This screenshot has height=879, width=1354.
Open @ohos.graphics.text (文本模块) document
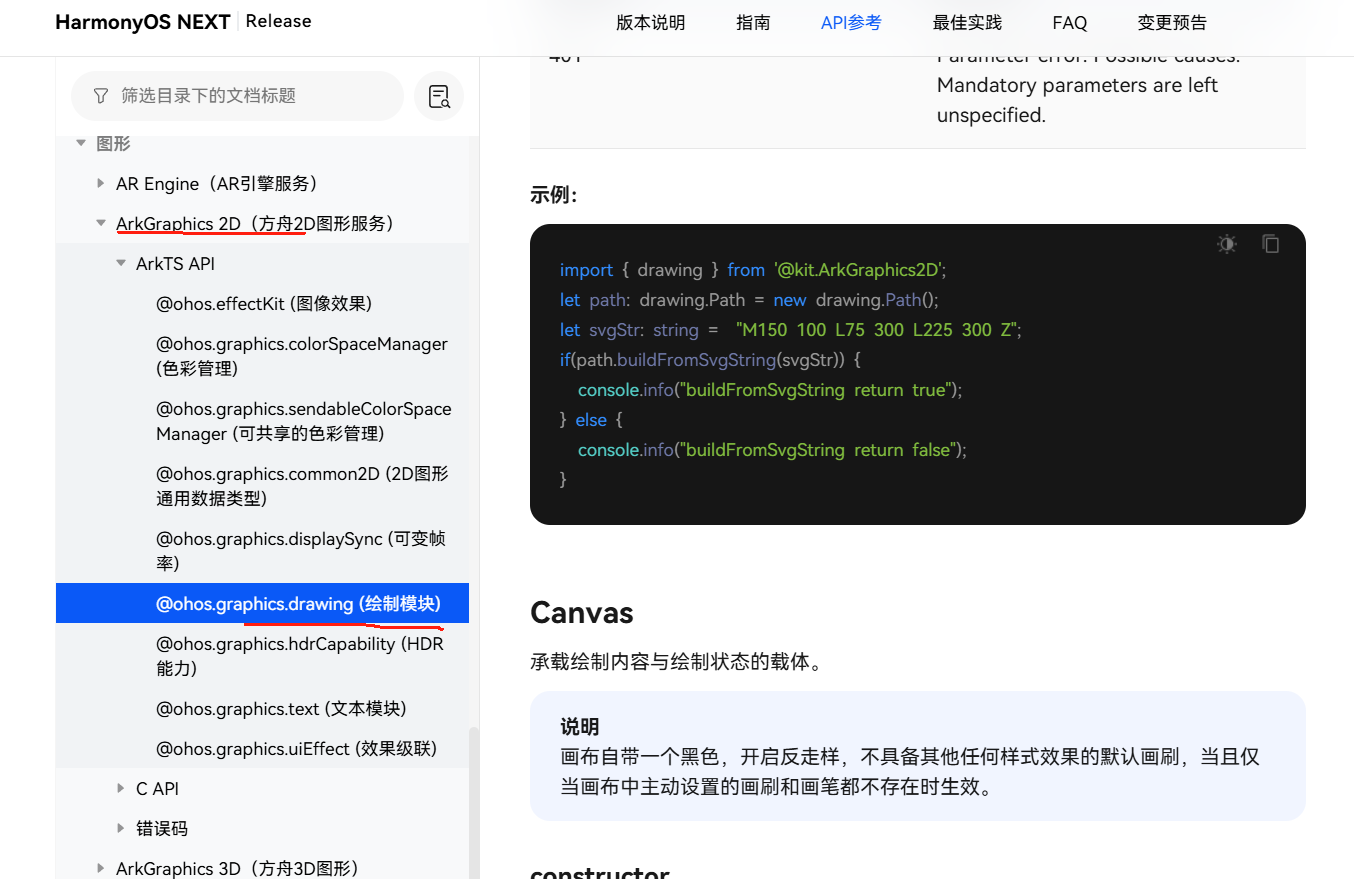[x=281, y=709]
